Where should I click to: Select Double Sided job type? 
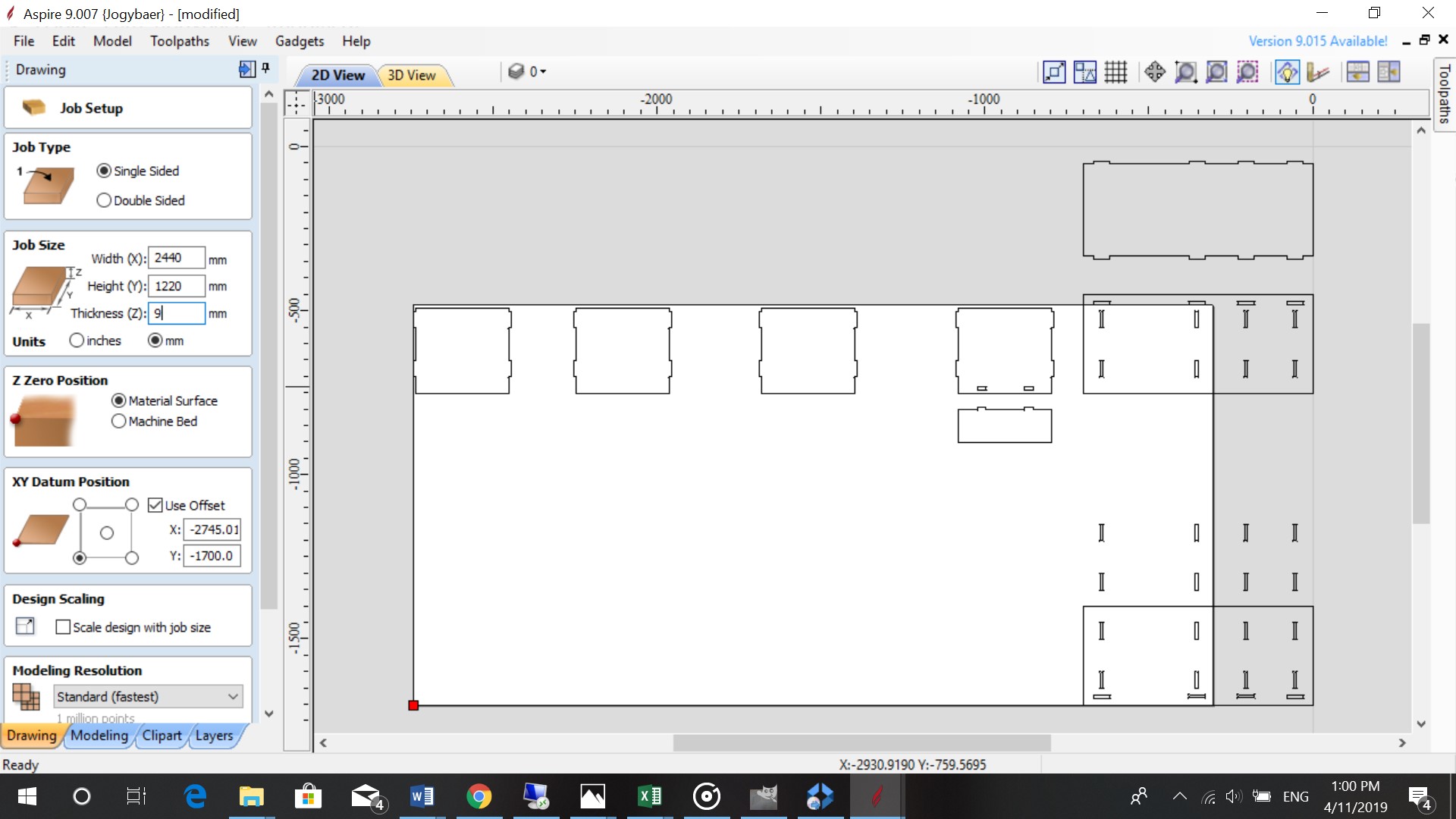[x=104, y=200]
